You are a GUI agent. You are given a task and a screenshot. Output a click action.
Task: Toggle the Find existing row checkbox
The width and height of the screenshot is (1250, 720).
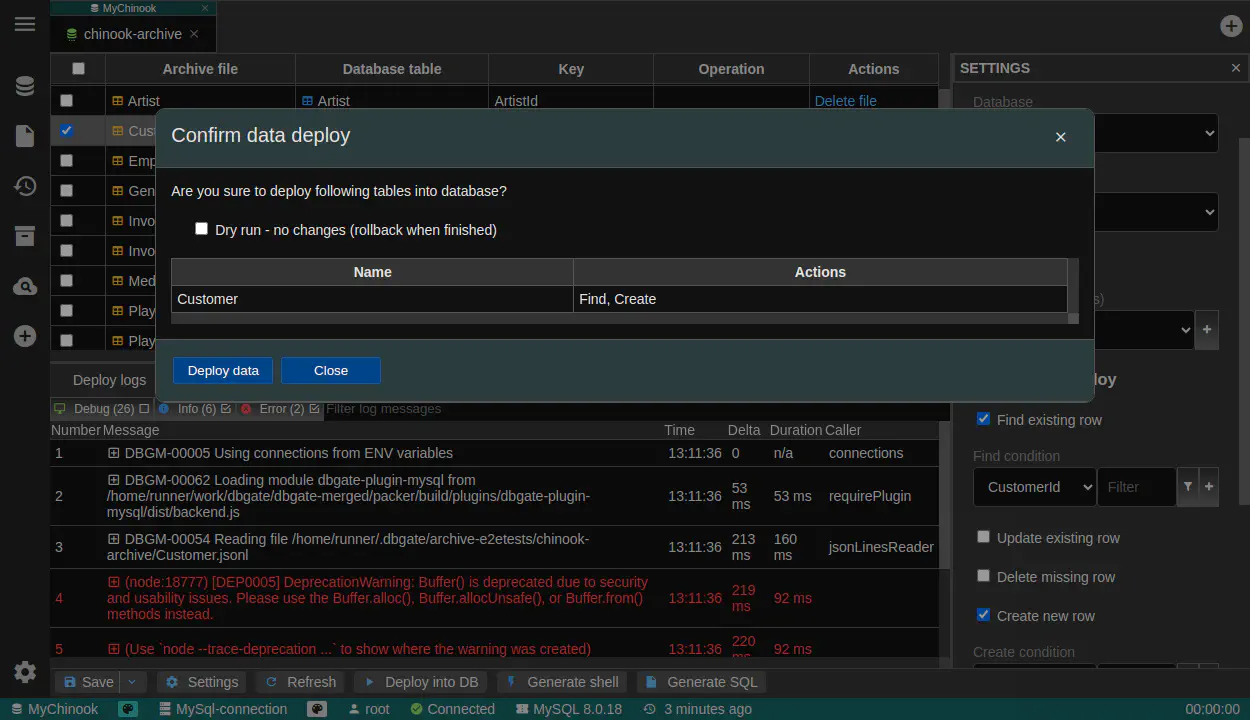coord(983,419)
